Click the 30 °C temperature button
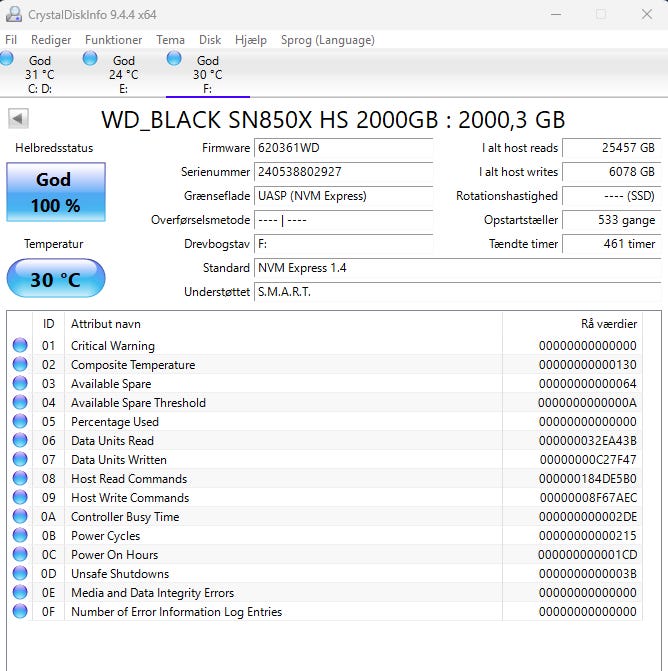Screen dimensions: 668x671 [56, 278]
